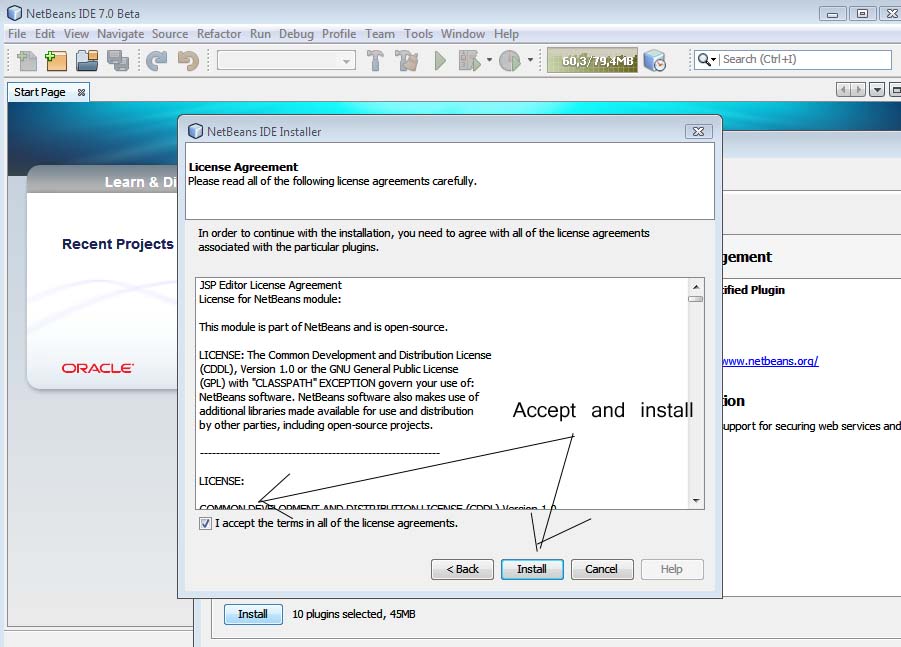Close the Start Page tab
Image resolution: width=901 pixels, height=647 pixels.
click(x=81, y=92)
